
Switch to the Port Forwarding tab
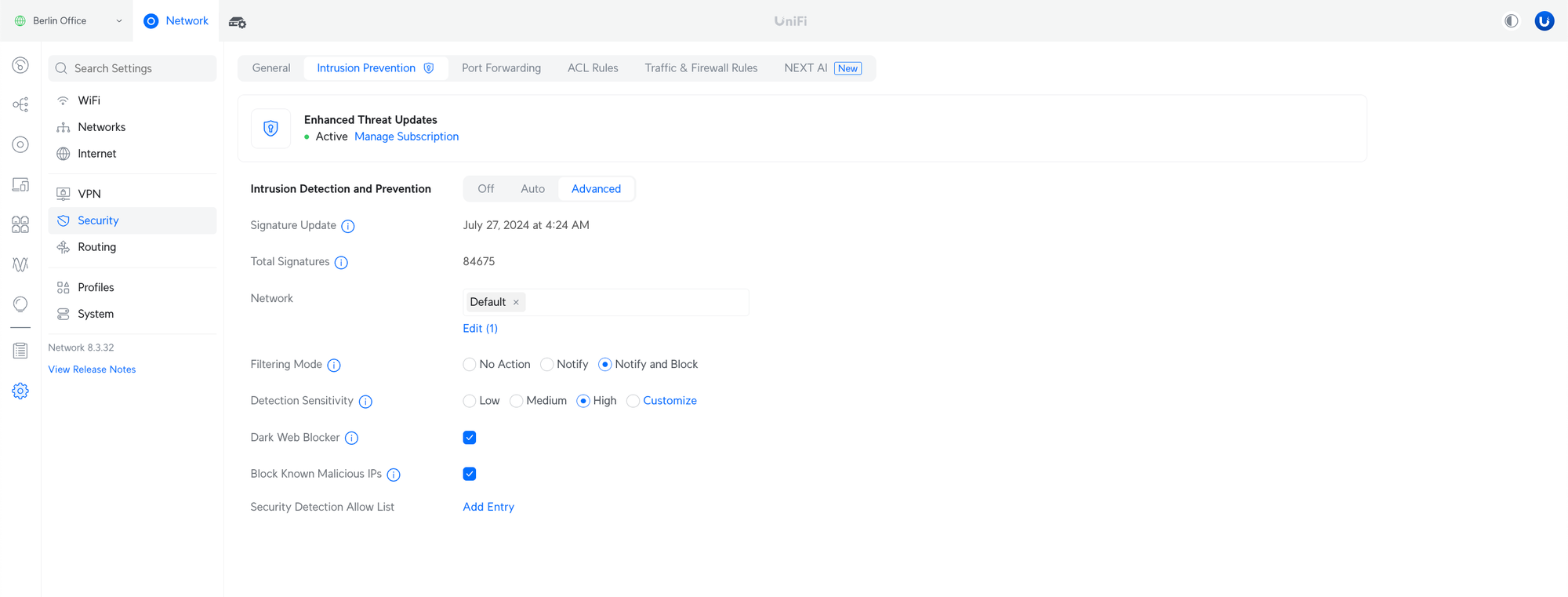[501, 68]
